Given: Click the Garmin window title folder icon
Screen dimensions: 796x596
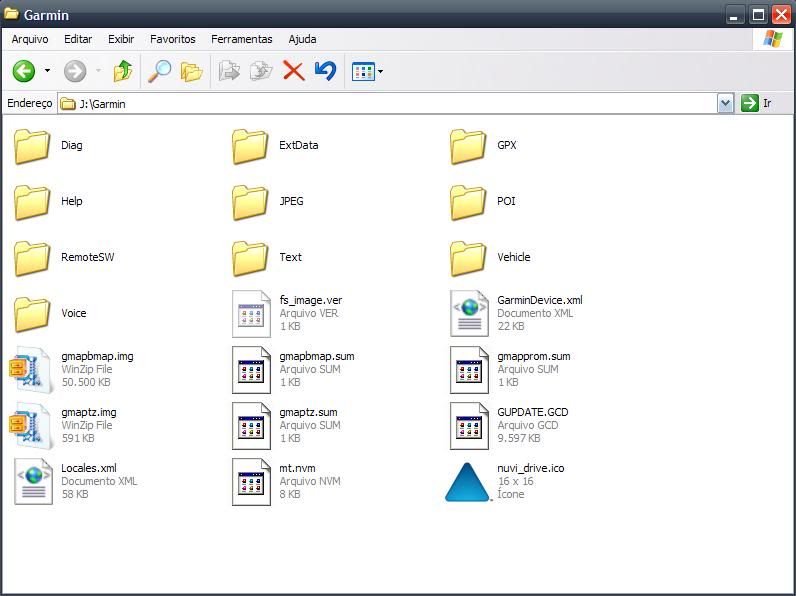Looking at the screenshot, I should tap(11, 14).
